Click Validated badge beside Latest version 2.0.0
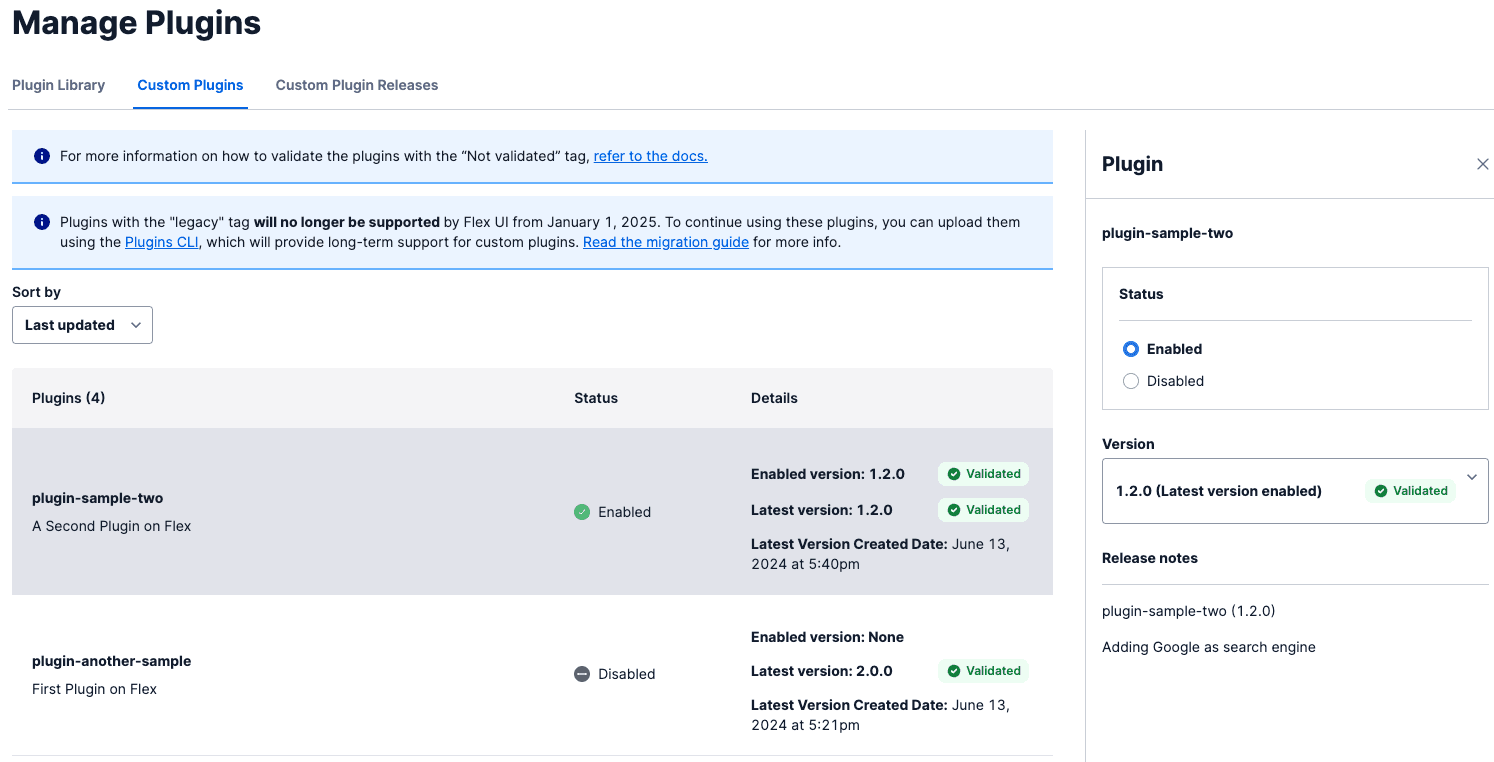The width and height of the screenshot is (1494, 762). (983, 671)
